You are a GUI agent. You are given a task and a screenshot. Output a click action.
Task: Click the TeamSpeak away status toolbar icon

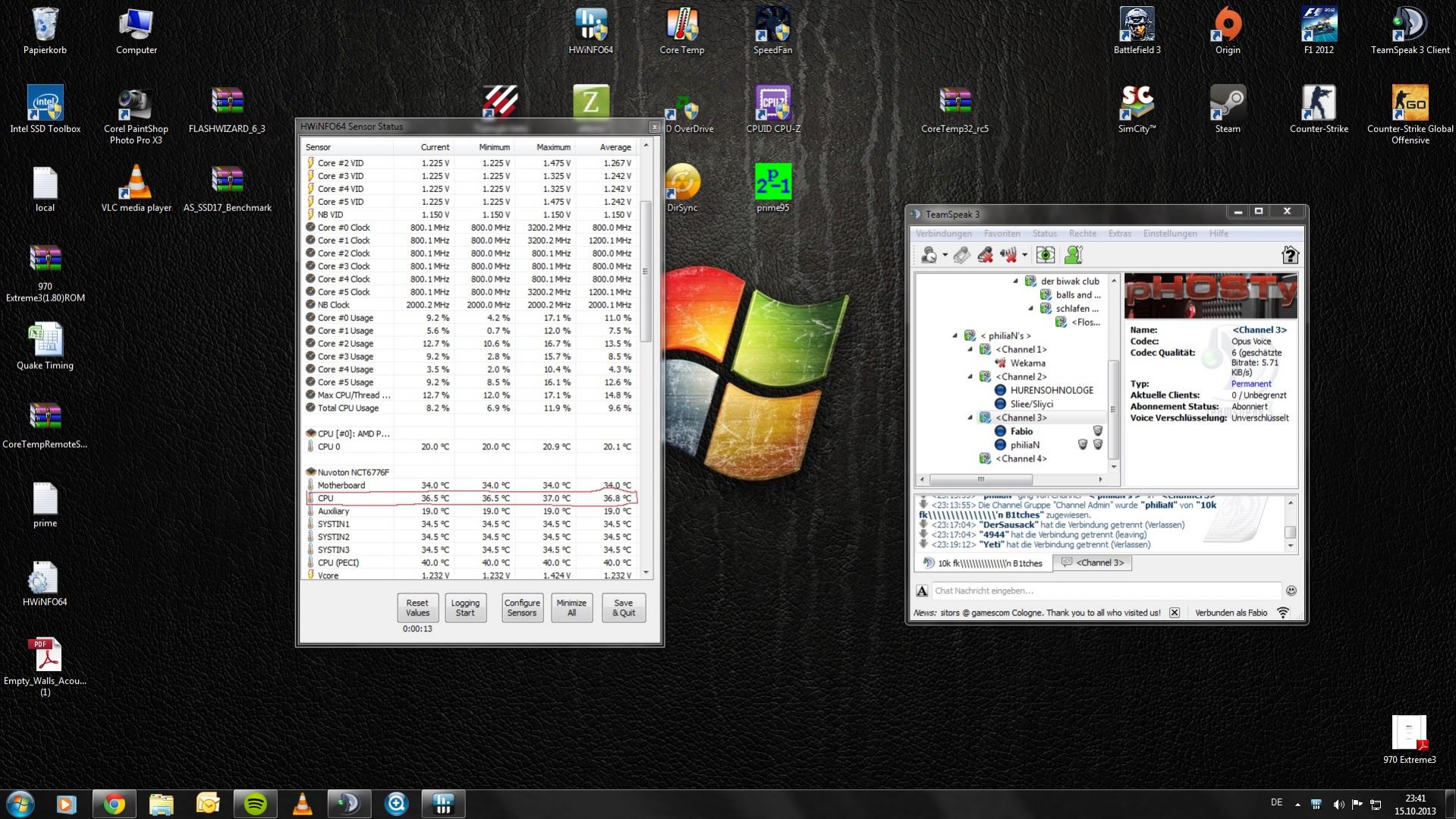[929, 255]
